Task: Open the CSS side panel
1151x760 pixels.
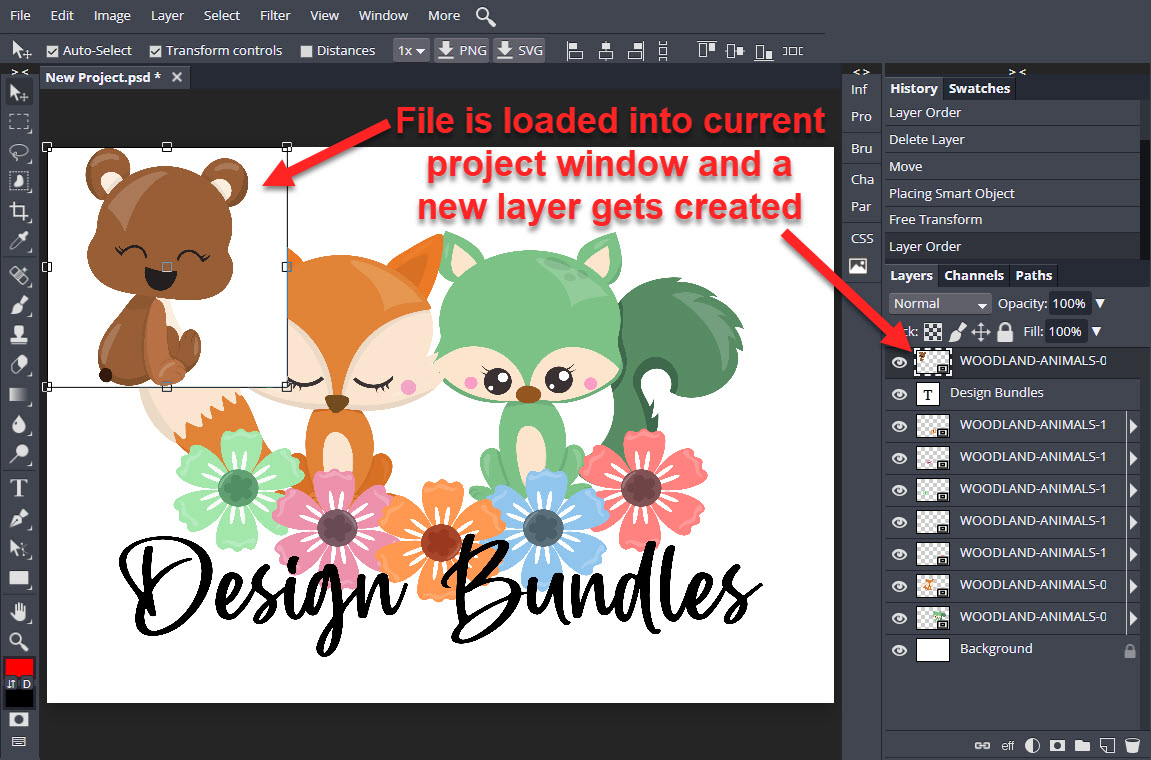Action: click(862, 239)
